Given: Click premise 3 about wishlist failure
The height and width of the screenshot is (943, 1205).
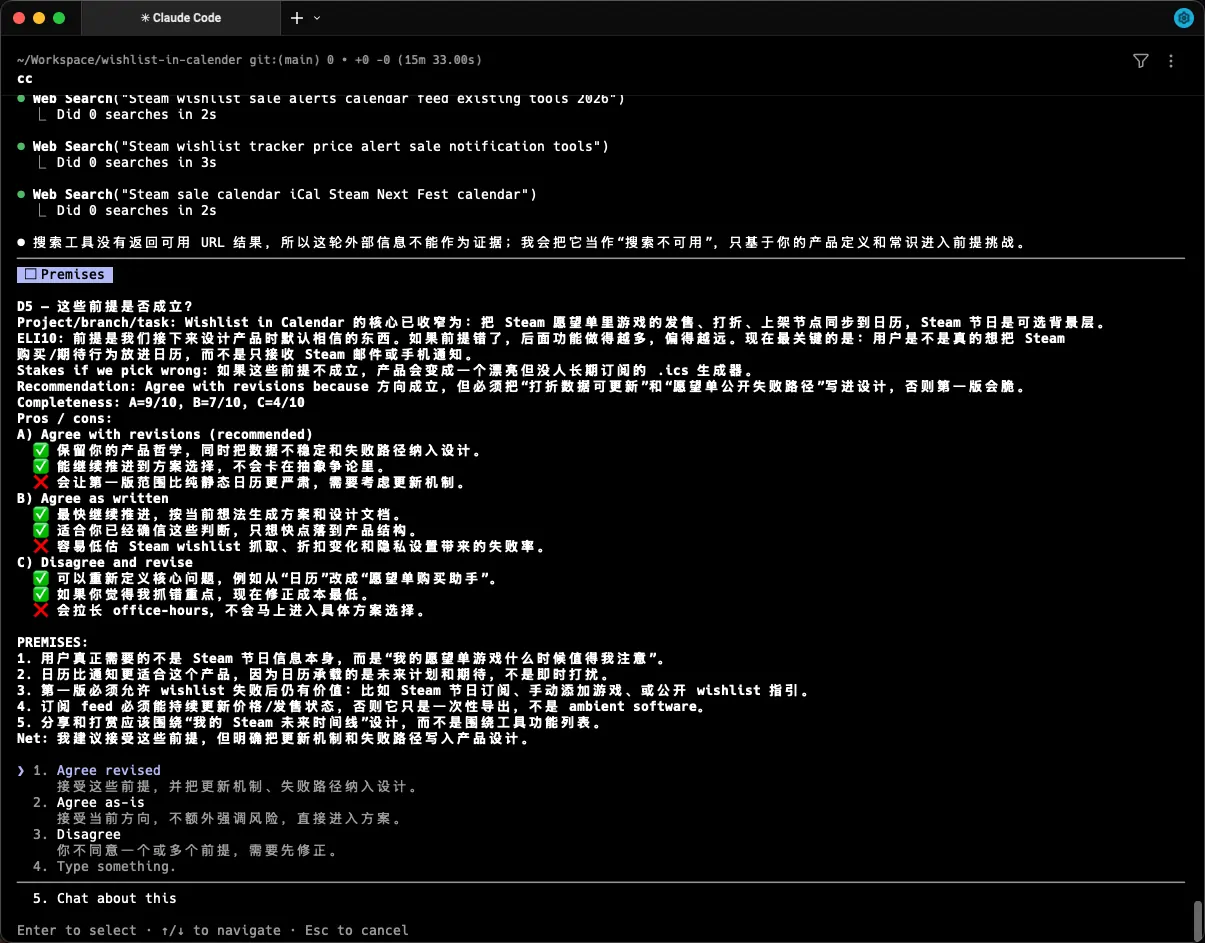Looking at the screenshot, I should pos(413,690).
